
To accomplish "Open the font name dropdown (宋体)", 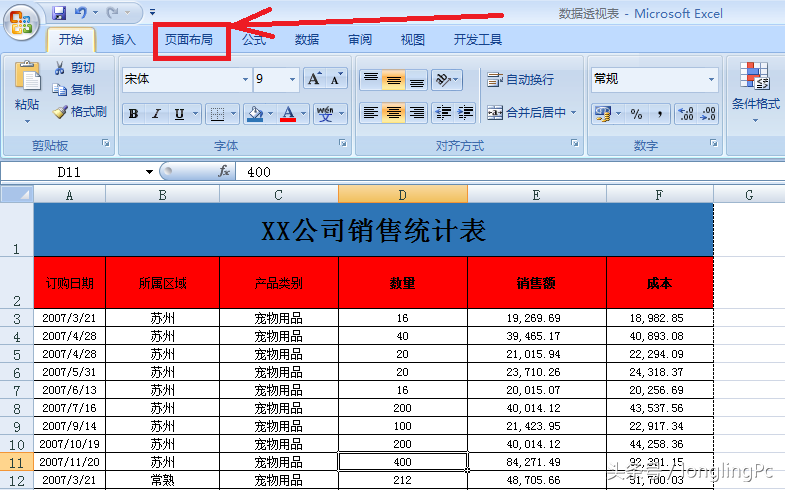I will point(245,80).
